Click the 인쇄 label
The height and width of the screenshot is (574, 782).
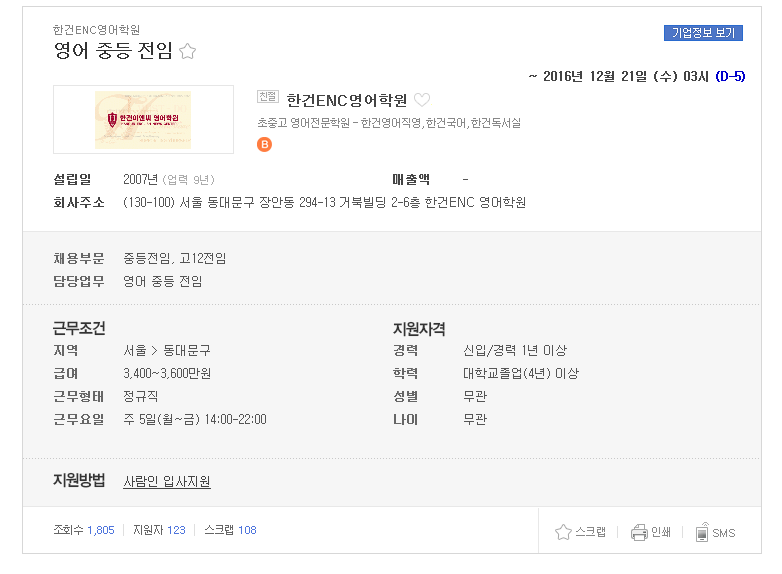point(661,532)
